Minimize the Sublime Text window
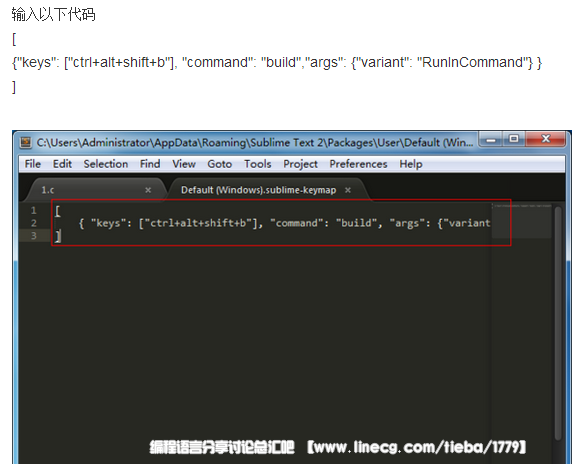 pos(491,140)
